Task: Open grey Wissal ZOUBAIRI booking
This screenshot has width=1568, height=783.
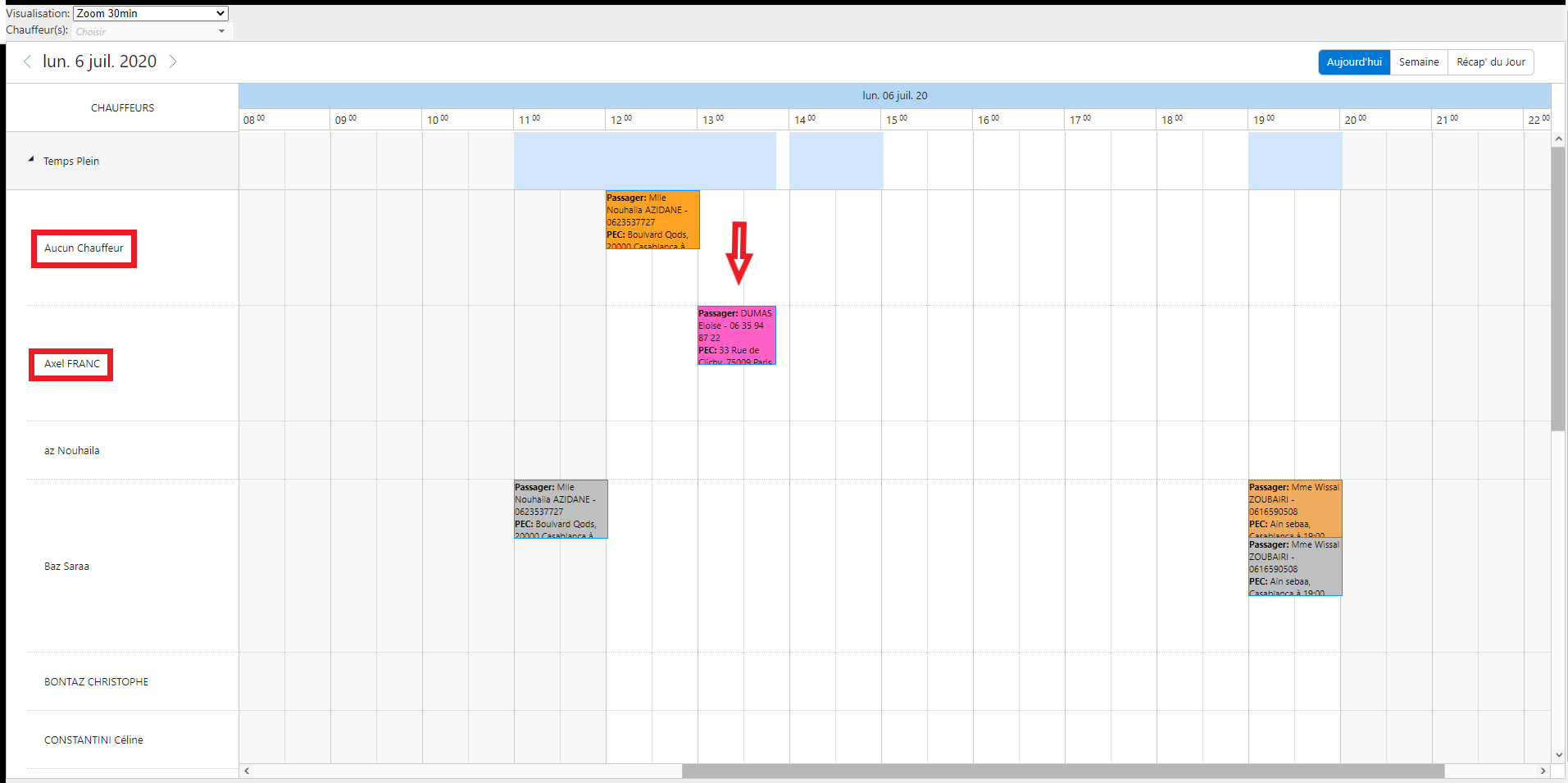Action: (x=1294, y=567)
